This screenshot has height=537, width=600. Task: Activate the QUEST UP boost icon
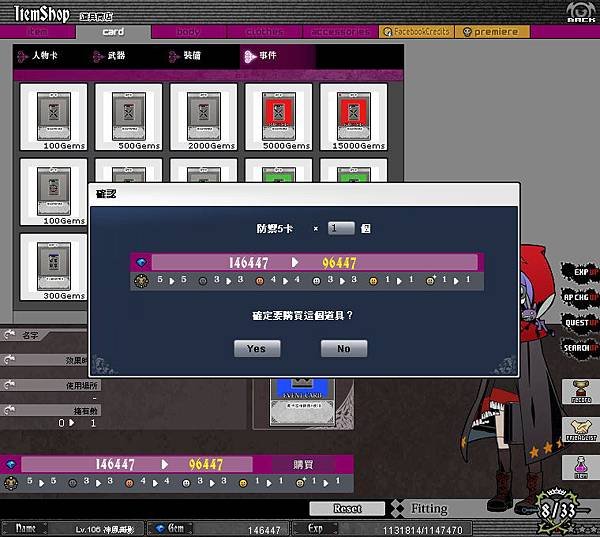tap(581, 323)
